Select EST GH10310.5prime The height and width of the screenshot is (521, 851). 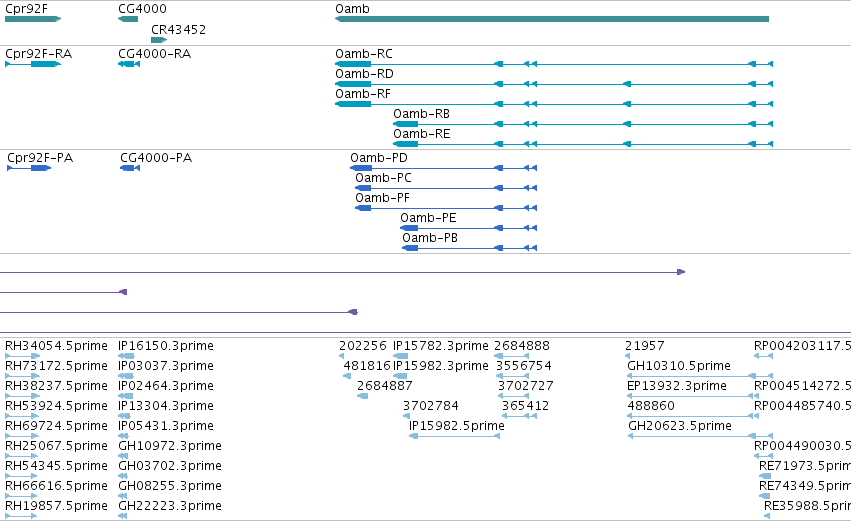click(x=679, y=366)
